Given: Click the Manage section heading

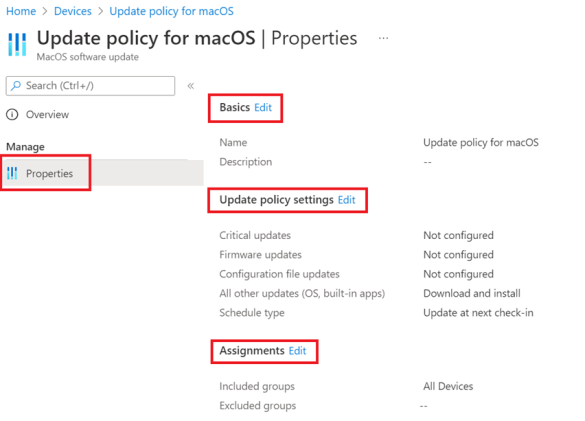Looking at the screenshot, I should [x=25, y=147].
